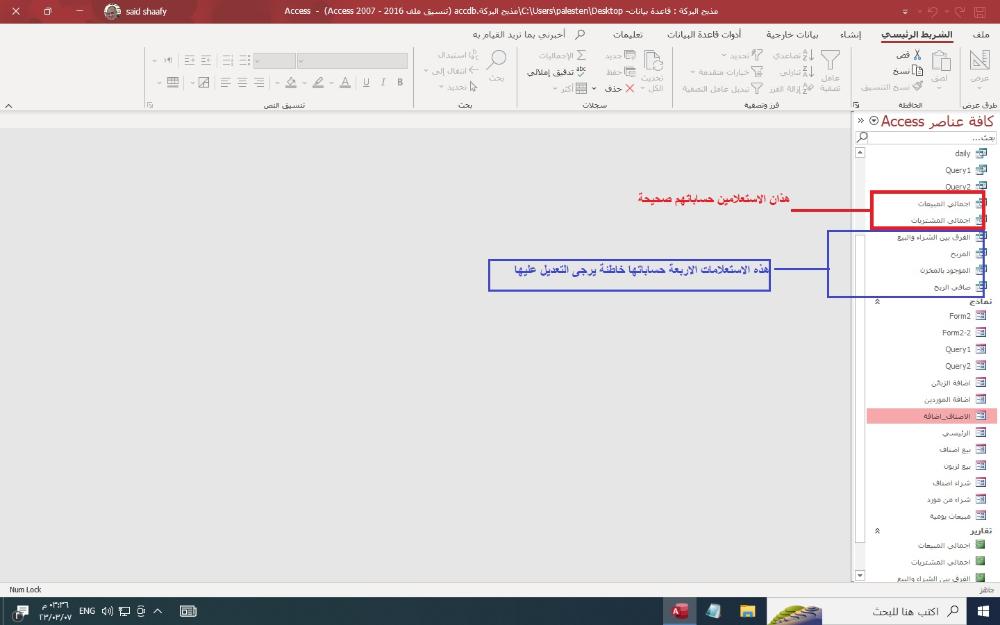Click navigation pane scrollbar down arrow
This screenshot has width=1000, height=625.
(860, 575)
